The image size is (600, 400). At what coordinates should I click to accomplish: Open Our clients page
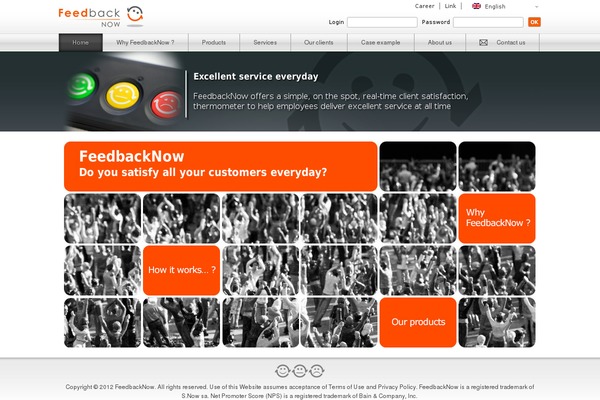tap(319, 42)
